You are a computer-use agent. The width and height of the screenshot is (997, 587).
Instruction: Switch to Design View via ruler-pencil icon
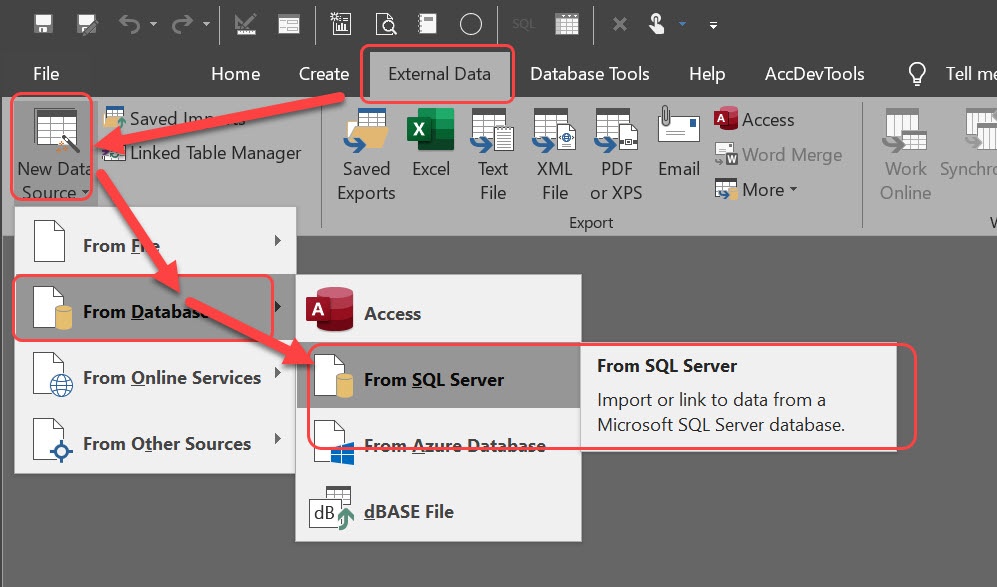(x=245, y=25)
